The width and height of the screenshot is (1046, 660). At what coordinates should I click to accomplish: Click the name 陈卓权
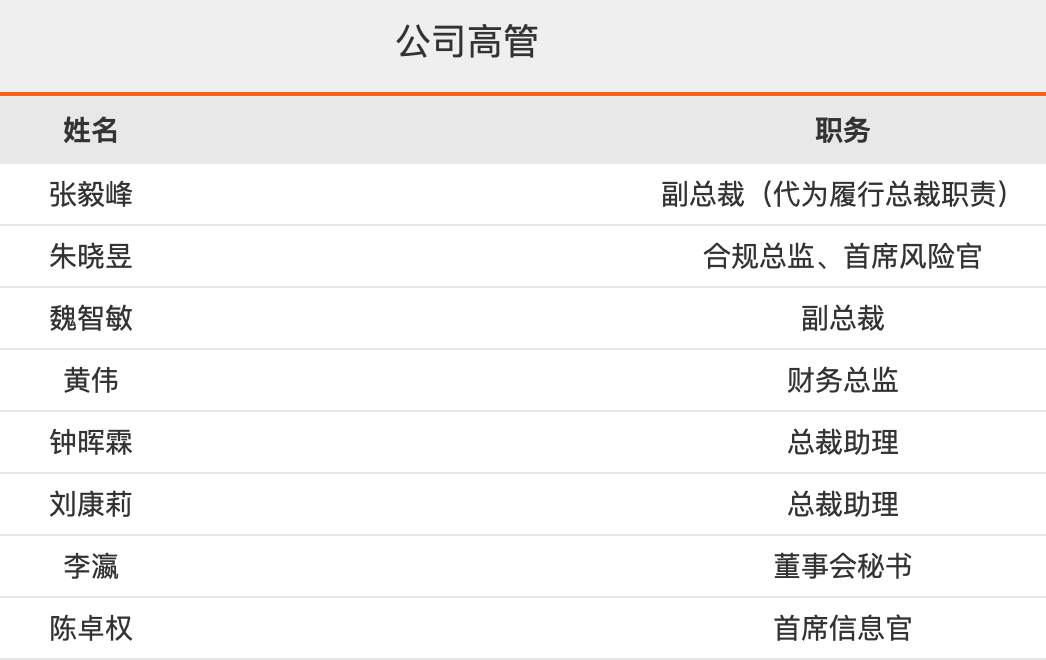tap(91, 629)
